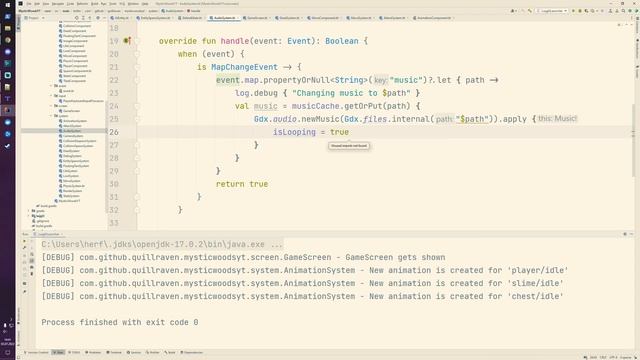Collapse the input folder in project tree
Image resolution: width=640 pixels, height=360 pixels.
(51, 96)
